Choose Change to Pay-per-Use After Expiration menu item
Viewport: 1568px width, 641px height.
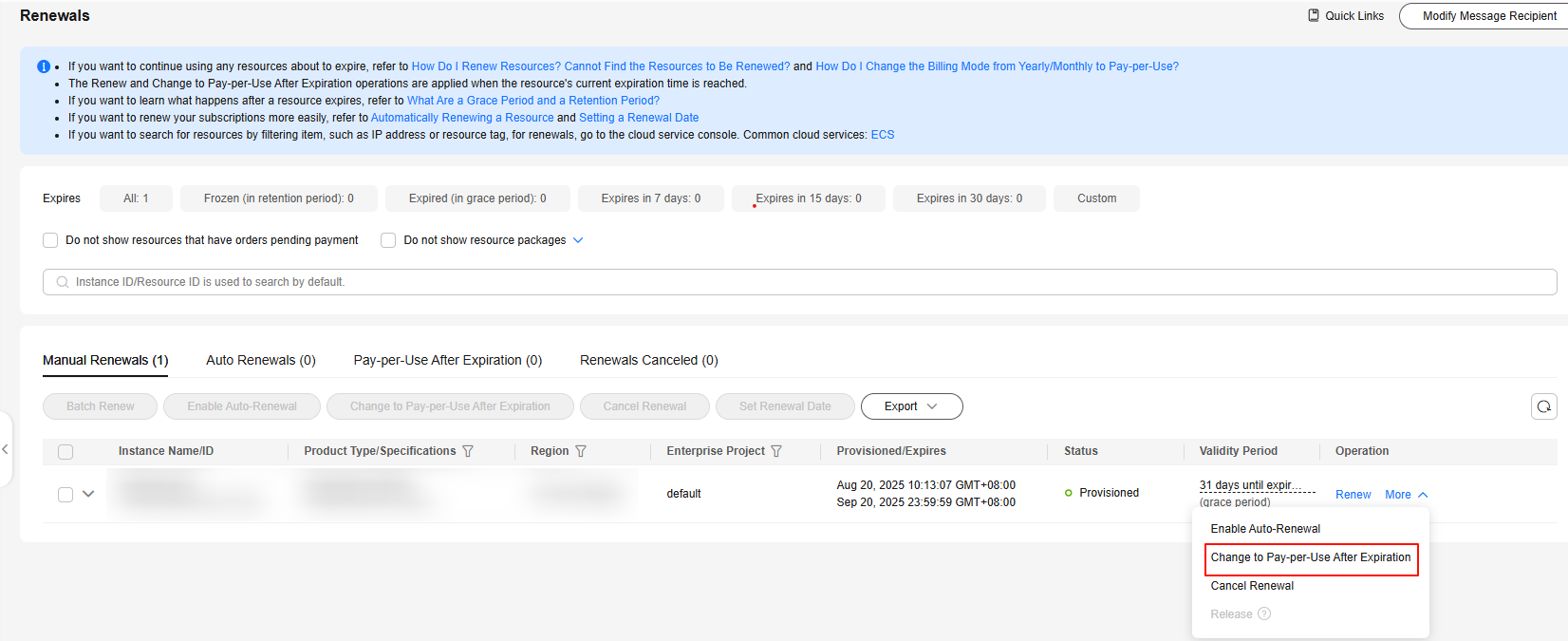coord(1311,557)
